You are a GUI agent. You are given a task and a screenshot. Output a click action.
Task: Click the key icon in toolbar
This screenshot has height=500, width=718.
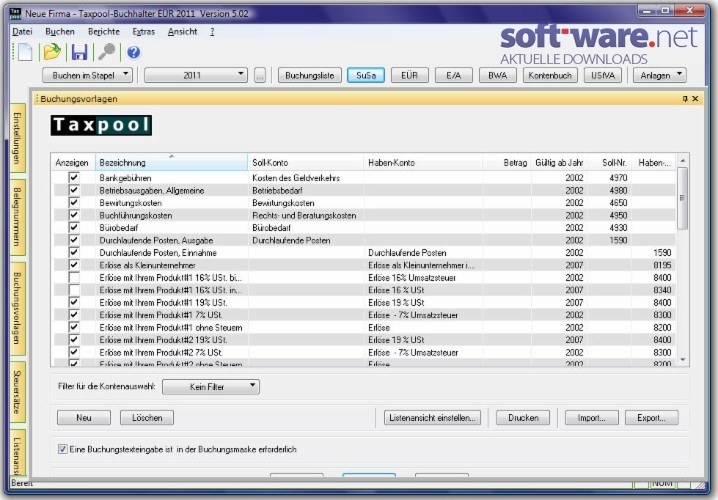pos(107,52)
